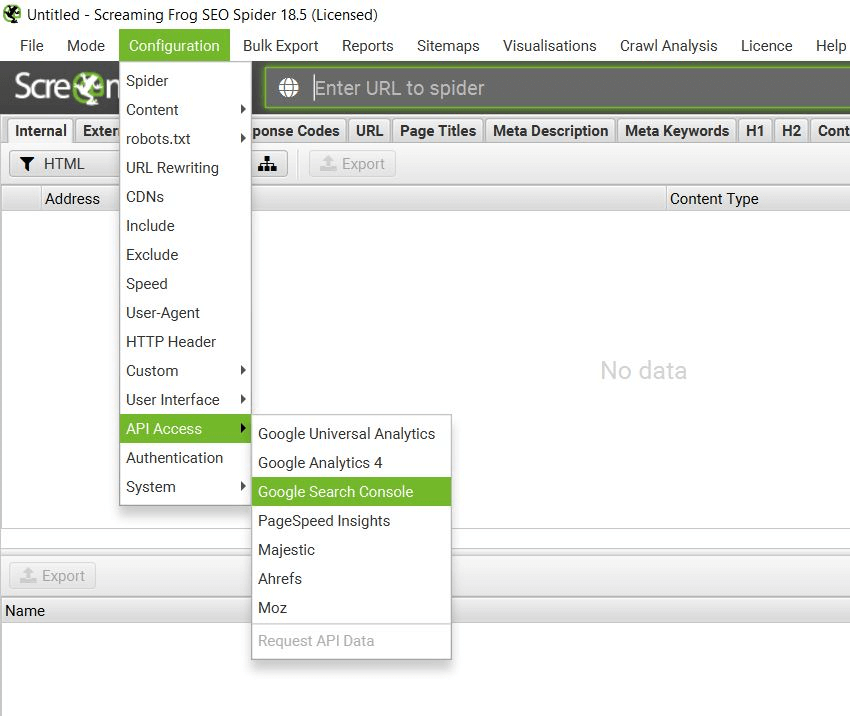Expand the User Interface submenu
850x716 pixels.
(x=185, y=399)
